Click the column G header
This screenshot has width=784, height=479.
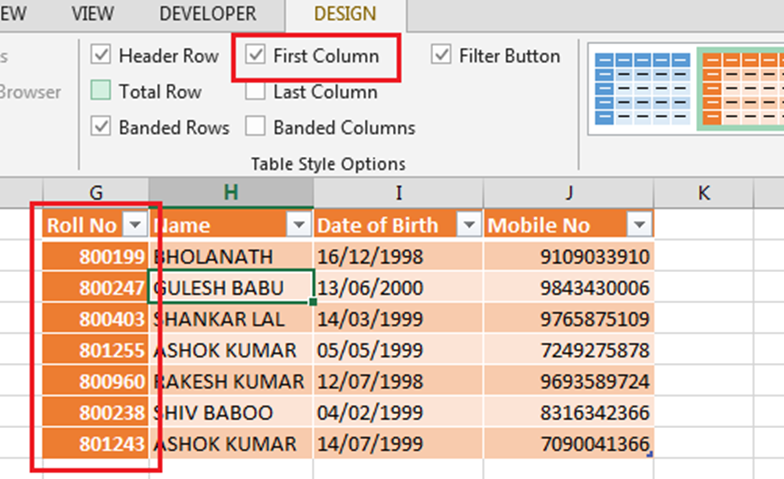[96, 192]
